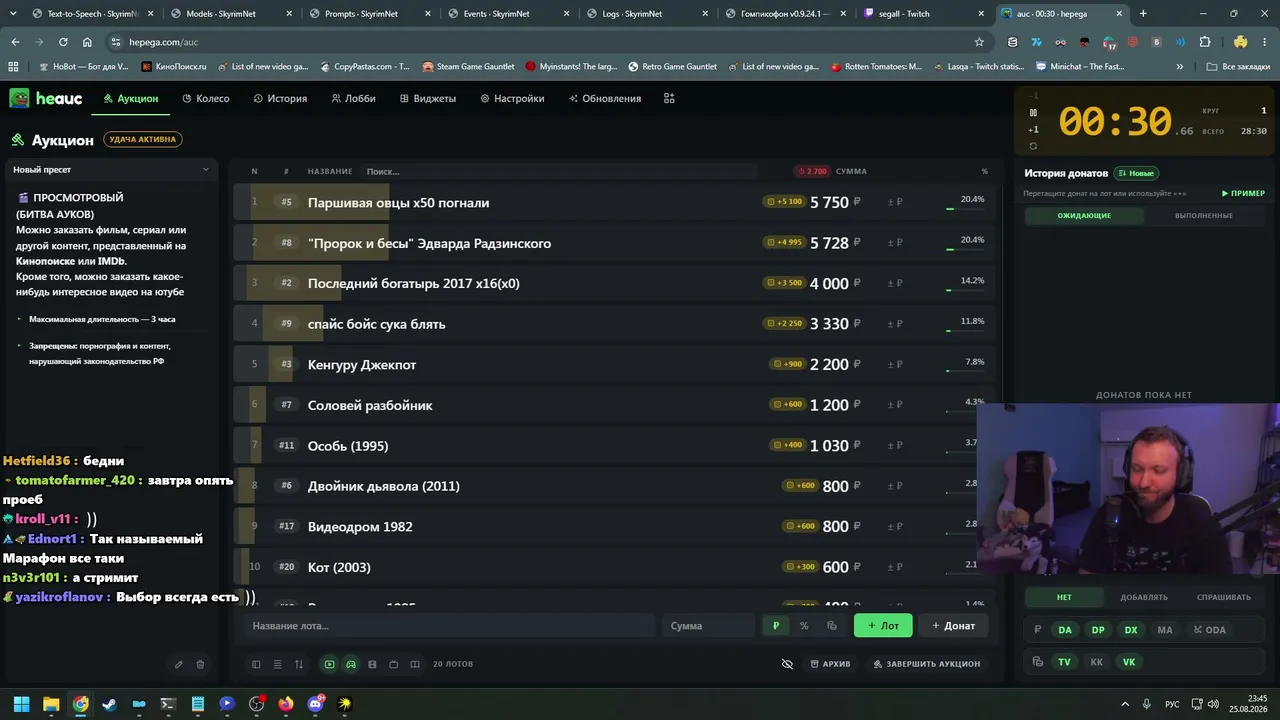
Task: Click the edit pencil icon under the rules
Action: pyautogui.click(x=178, y=664)
